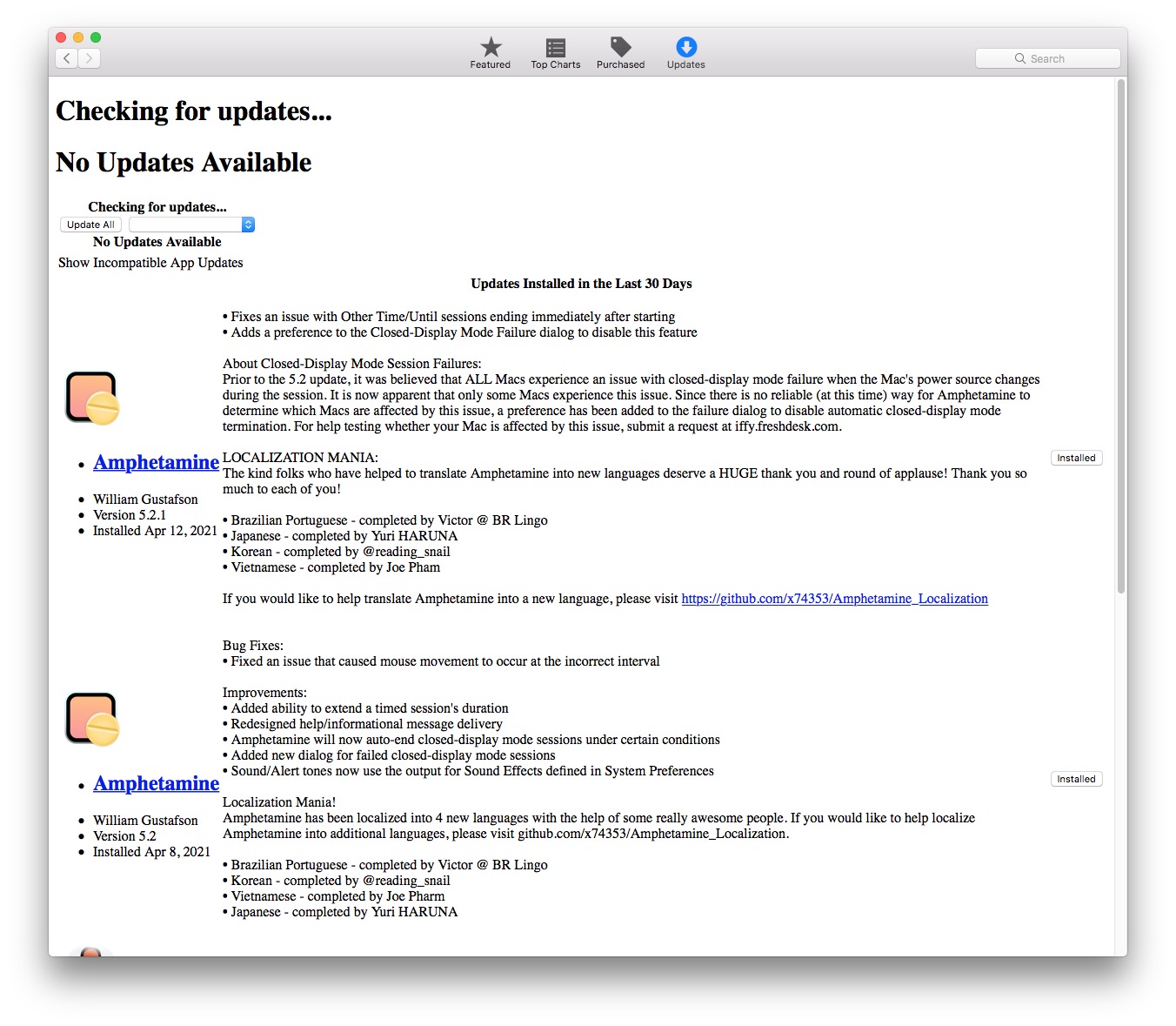Open the Featured section
Screen dimensions: 1176x1026
491,52
